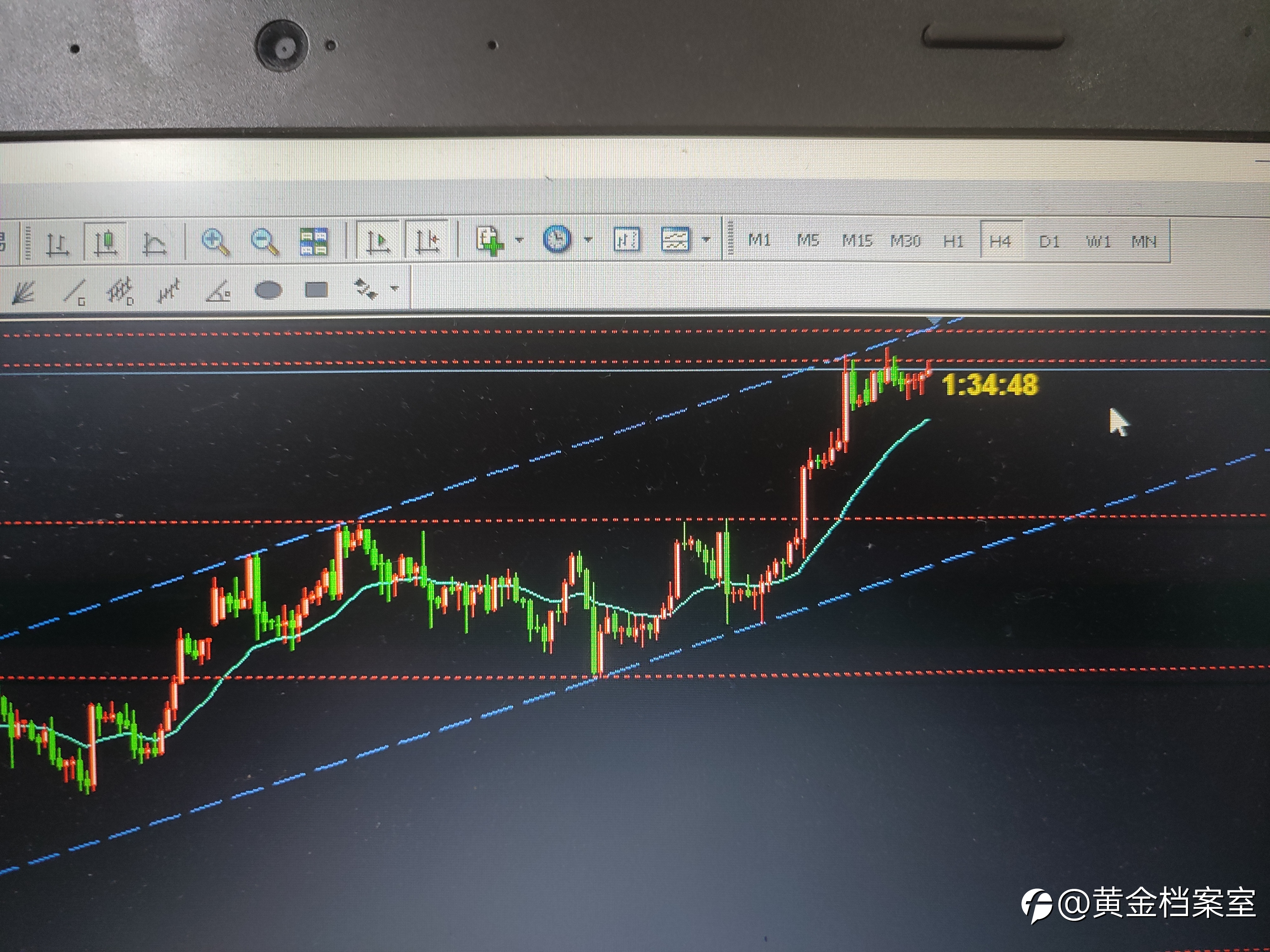1270x952 pixels.
Task: Select the H1 timeframe
Action: (953, 241)
